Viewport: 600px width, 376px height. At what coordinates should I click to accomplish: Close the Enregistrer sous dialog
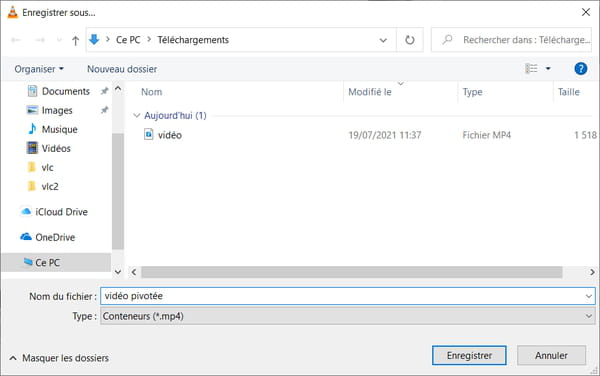click(x=586, y=12)
